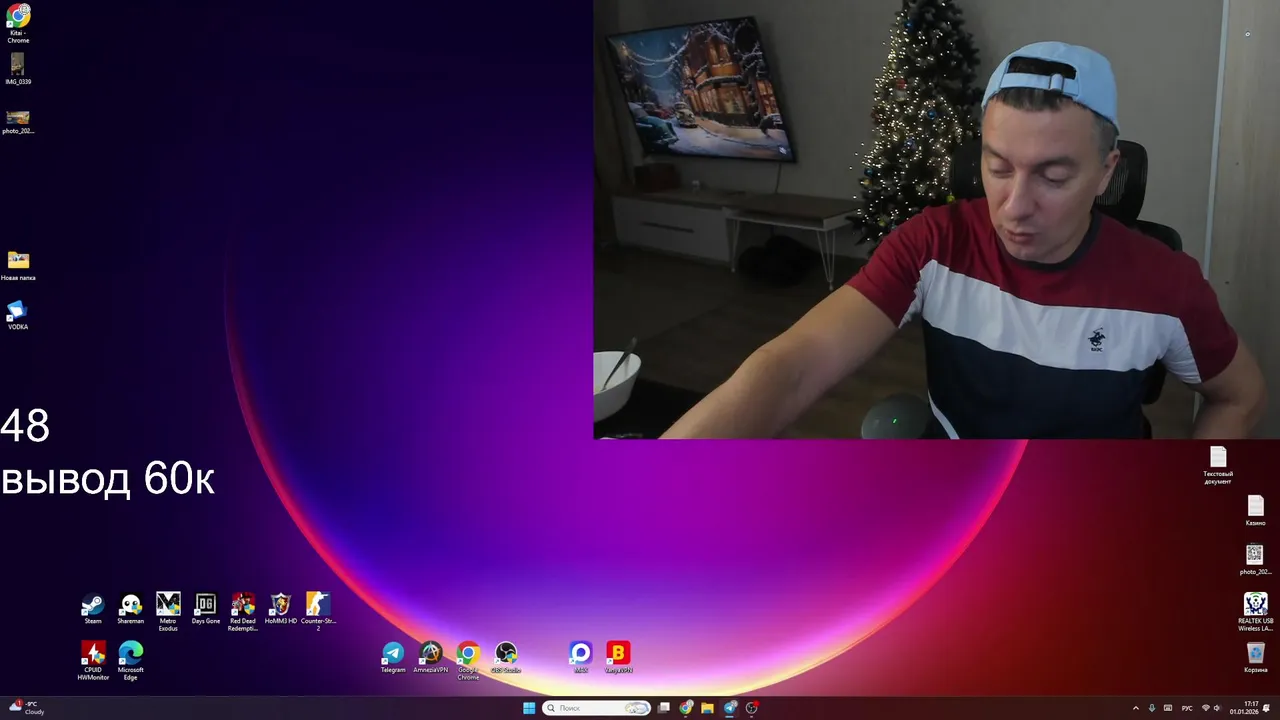This screenshot has width=1280, height=720.
Task: Open File Explorer from the taskbar
Action: pyautogui.click(x=707, y=708)
